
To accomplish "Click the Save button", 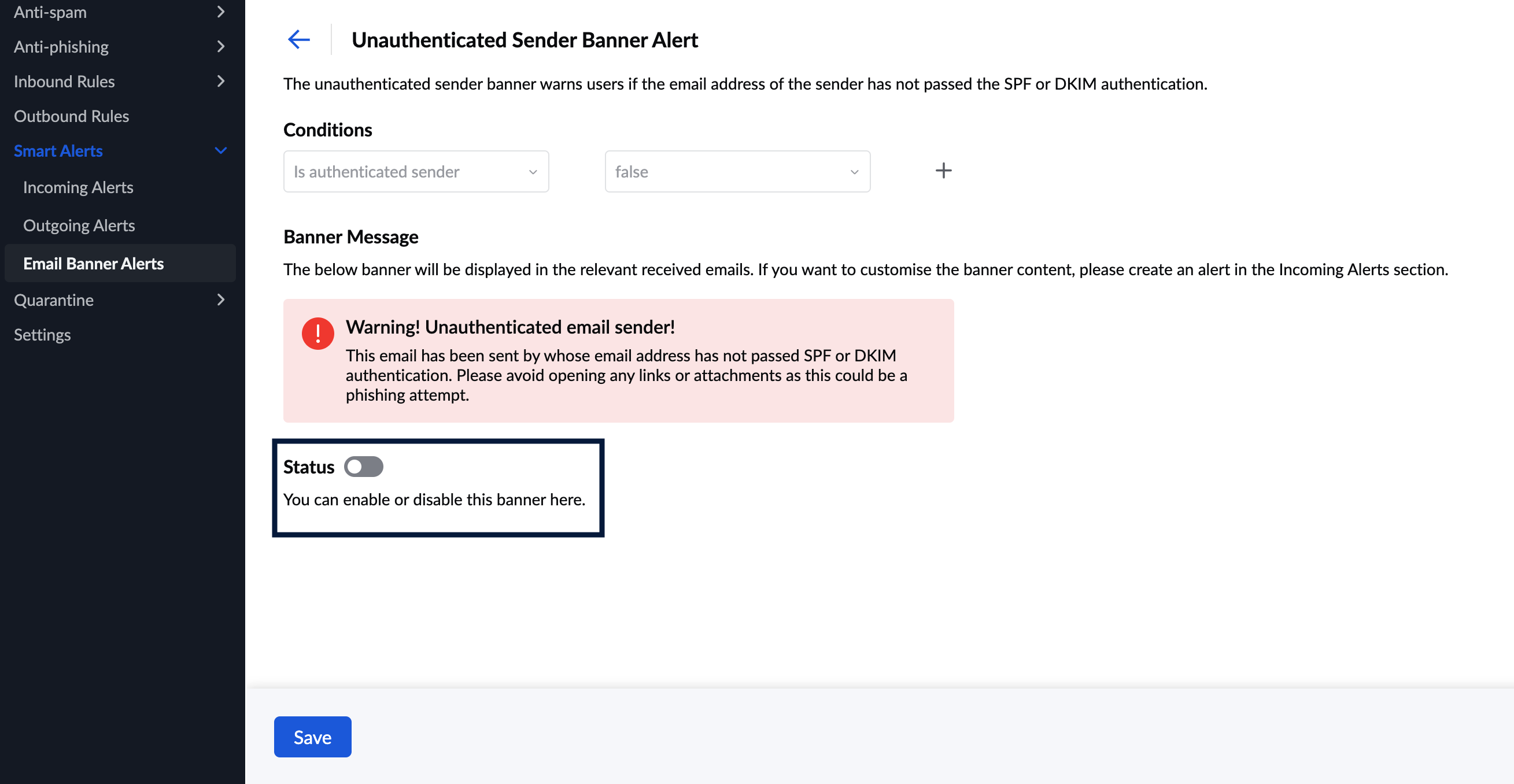I will (x=312, y=737).
